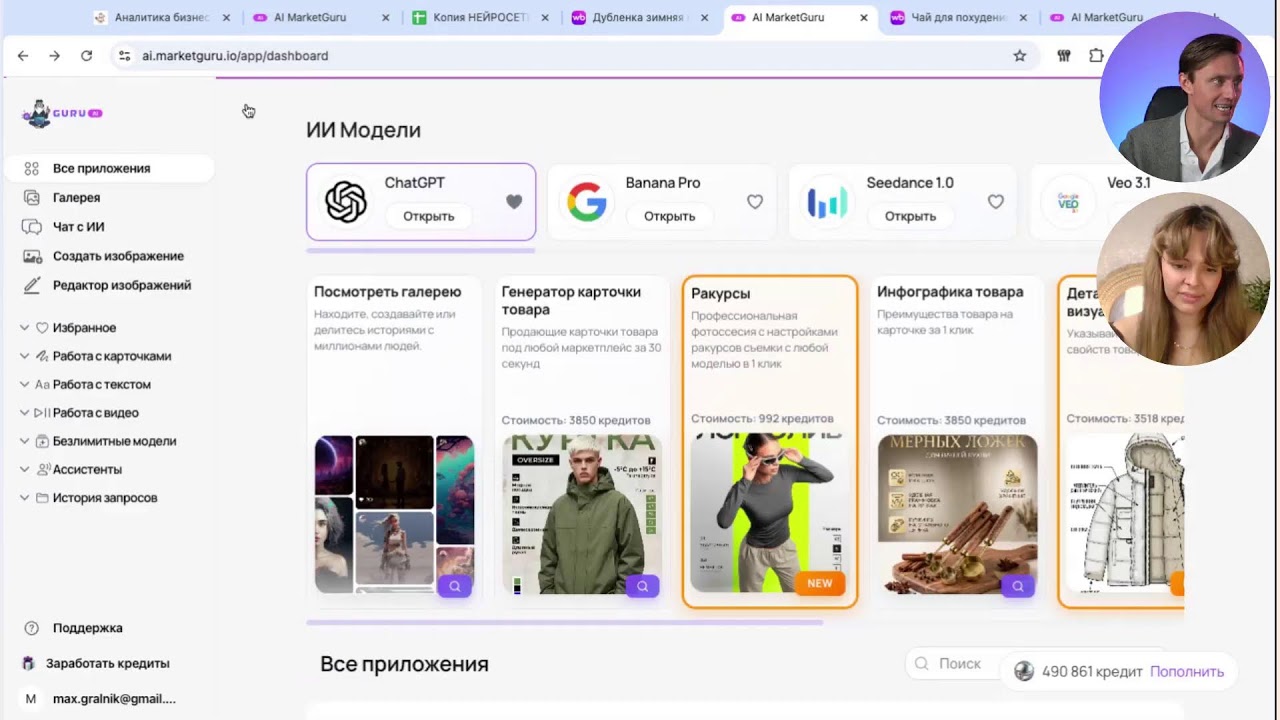Image resolution: width=1280 pixels, height=720 pixels.
Task: Click the icon next to Безлимитные модели
Action: [x=42, y=441]
